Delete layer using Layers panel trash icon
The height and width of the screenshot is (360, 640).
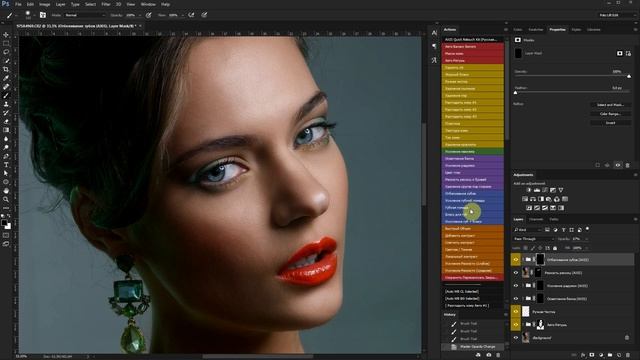[628, 355]
